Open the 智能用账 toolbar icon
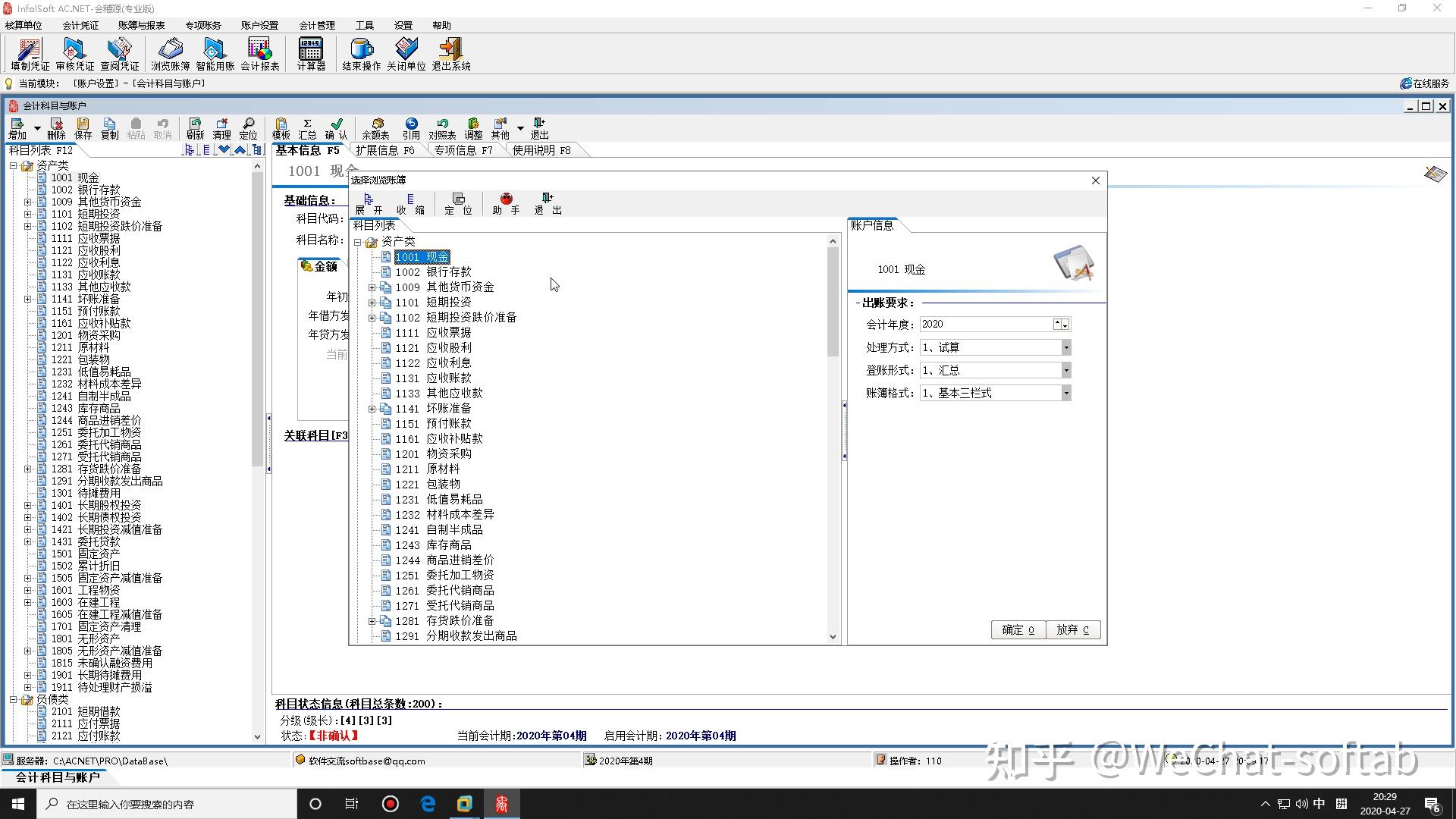The width and height of the screenshot is (1456, 819). (215, 55)
